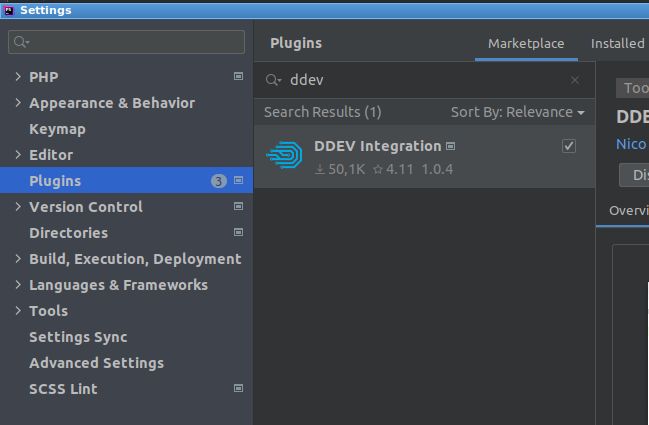Open the Keymap settings page
649x425 pixels.
57,129
